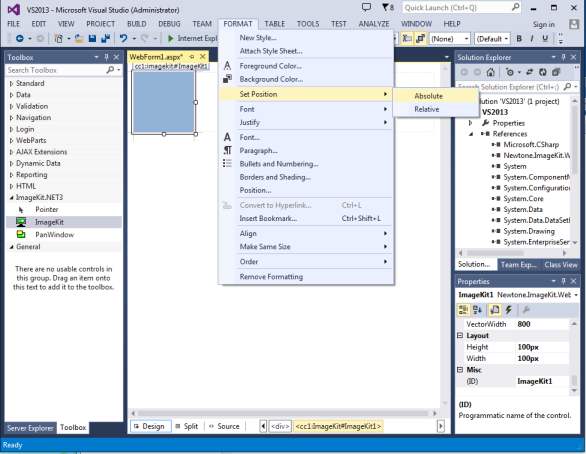Click the Navigate Backward toolbar icon

pyautogui.click(x=20, y=38)
